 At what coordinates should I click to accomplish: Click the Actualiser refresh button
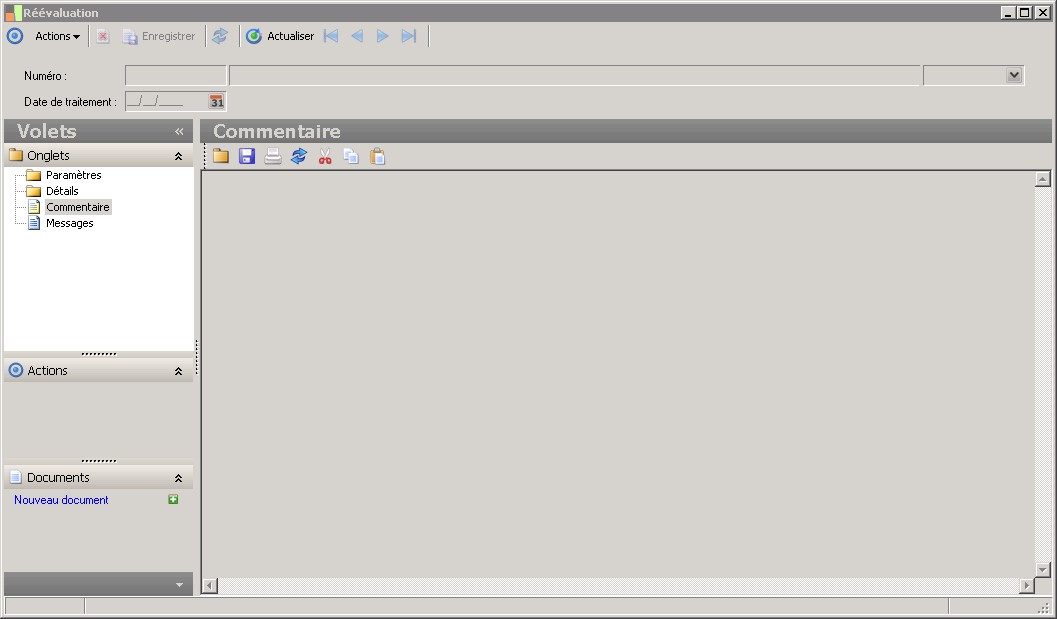click(x=280, y=36)
